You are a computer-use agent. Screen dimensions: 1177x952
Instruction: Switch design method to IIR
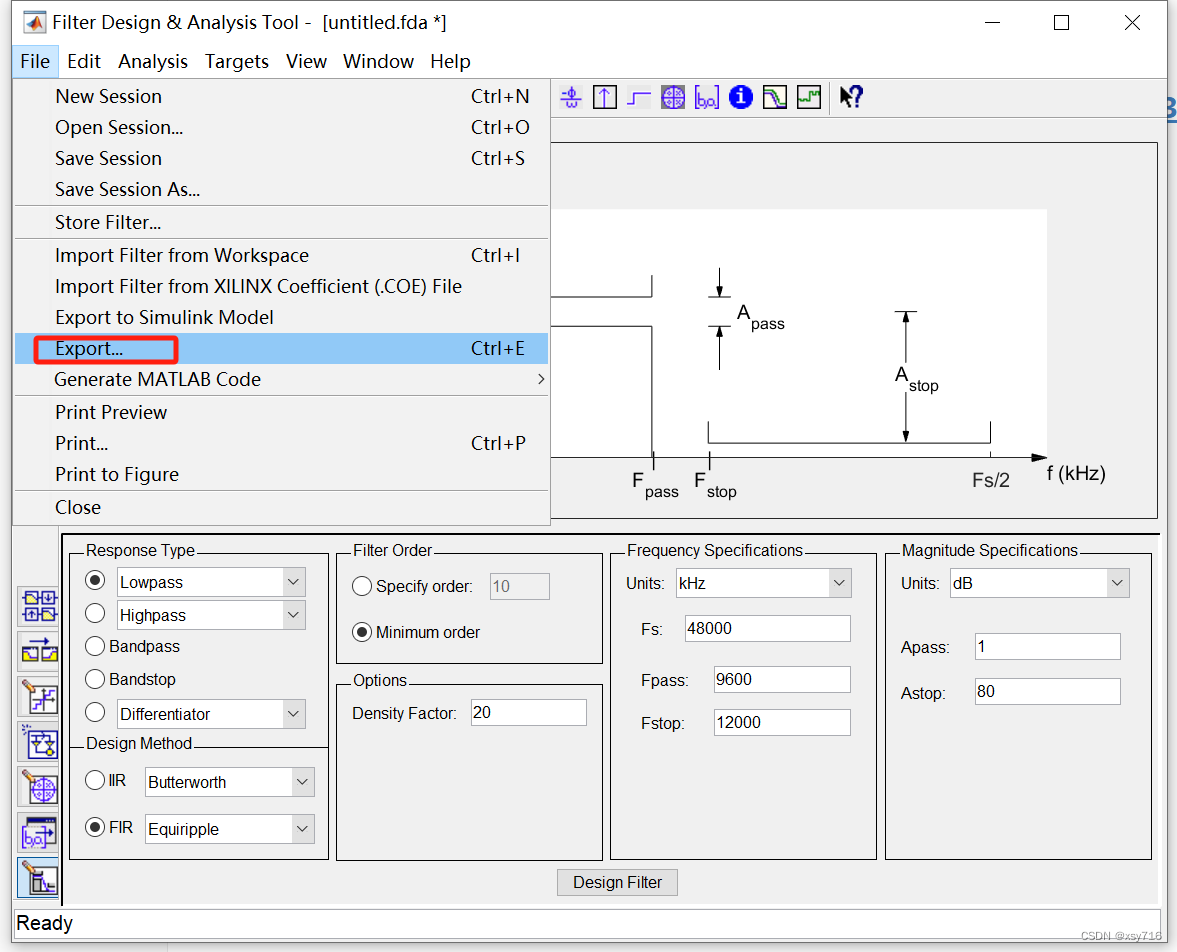click(x=95, y=781)
